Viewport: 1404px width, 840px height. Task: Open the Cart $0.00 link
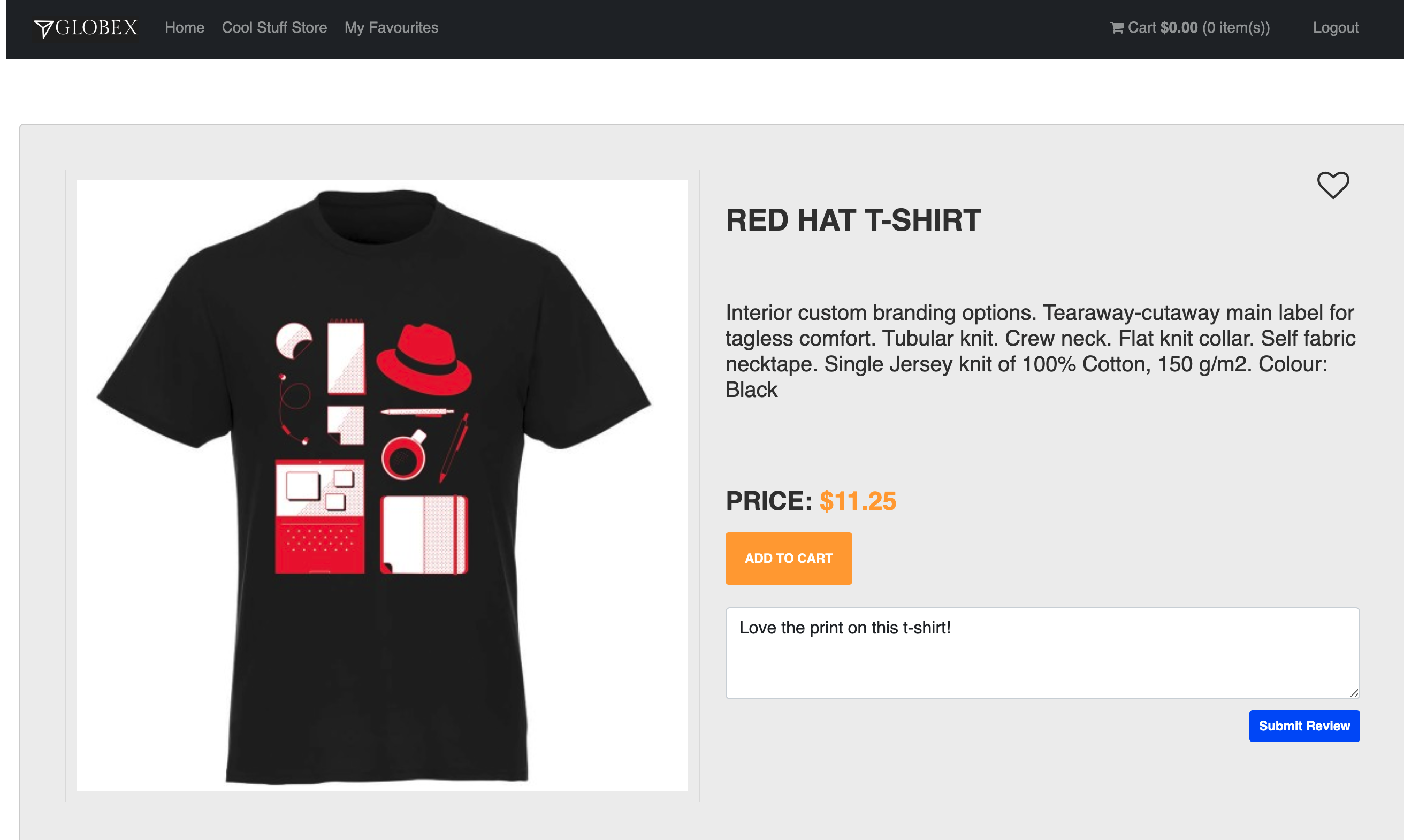coord(1190,28)
